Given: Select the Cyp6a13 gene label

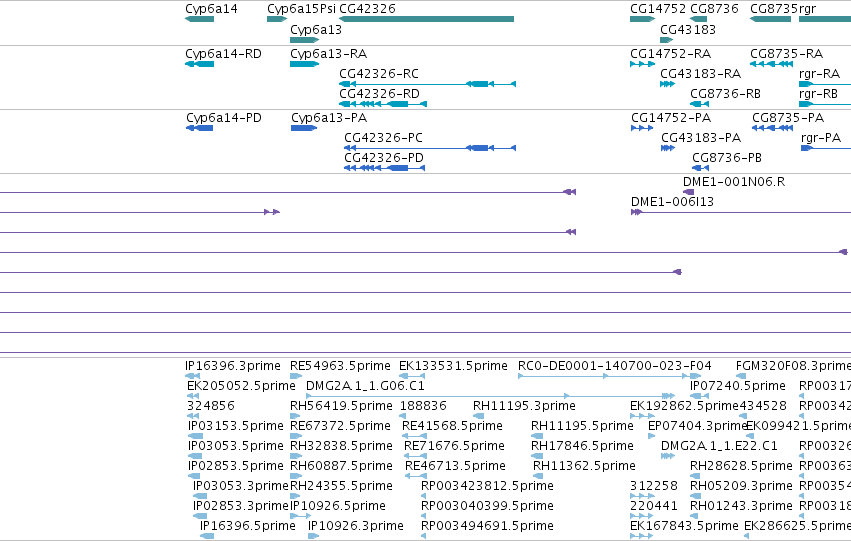Looking at the screenshot, I should click(x=316, y=29).
